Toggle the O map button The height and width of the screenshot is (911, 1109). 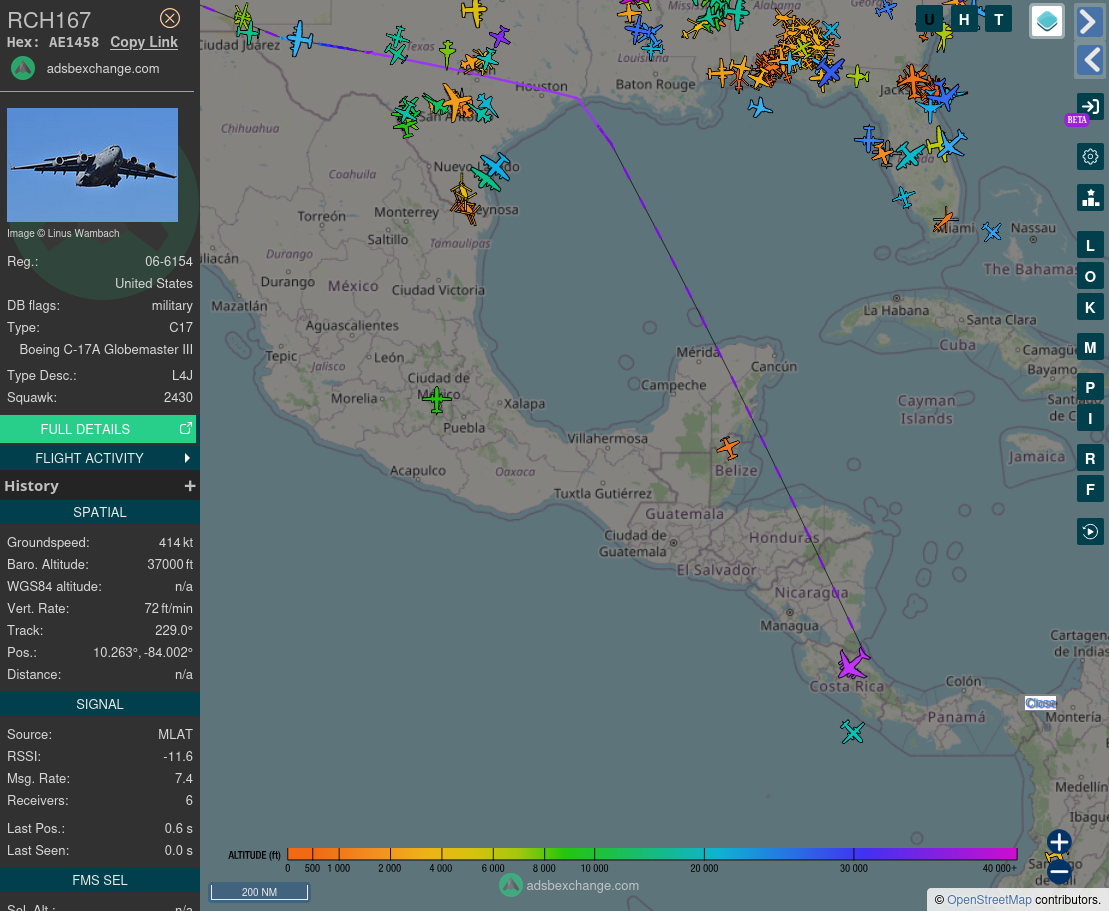(1090, 277)
